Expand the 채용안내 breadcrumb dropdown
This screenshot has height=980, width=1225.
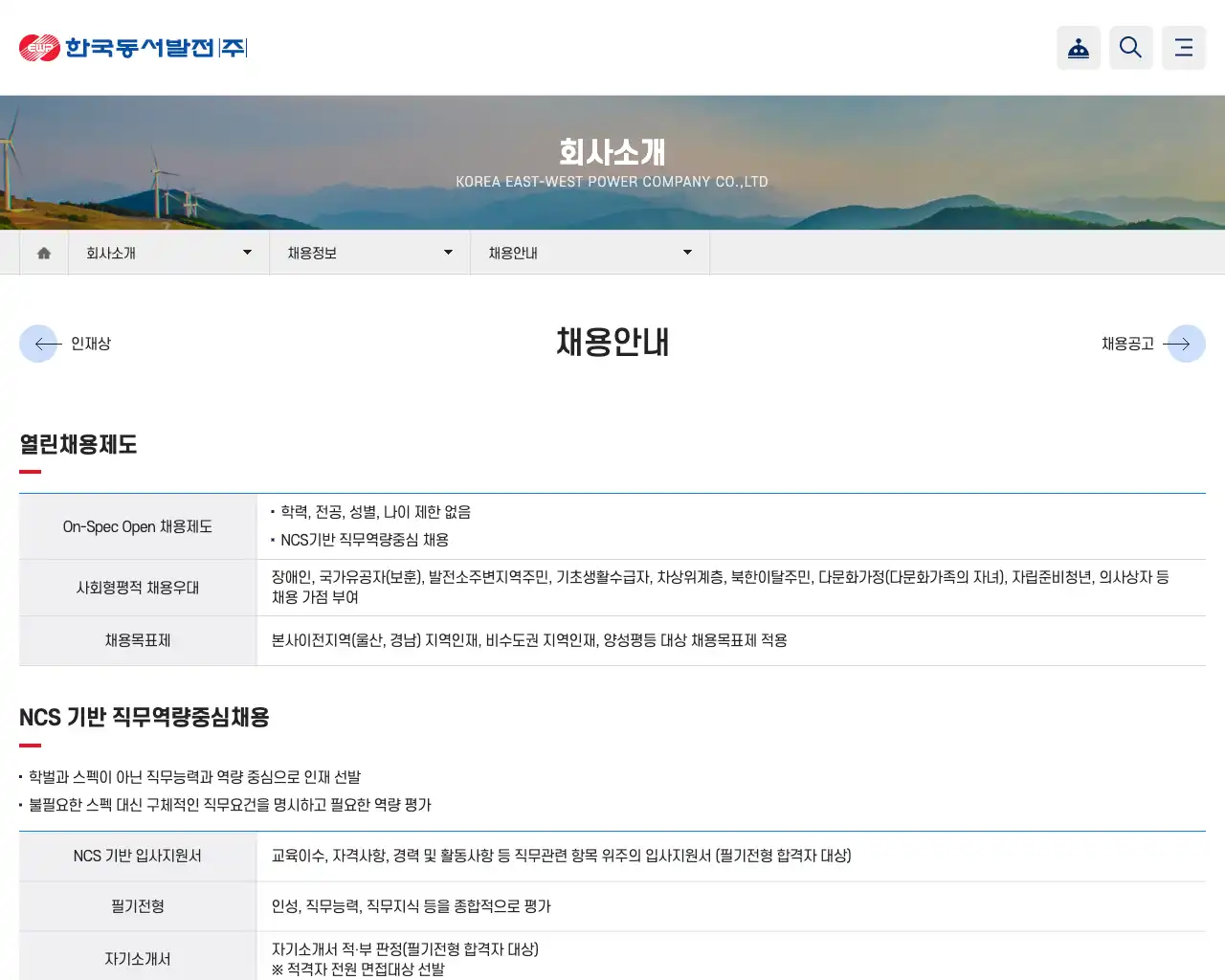[x=687, y=252]
